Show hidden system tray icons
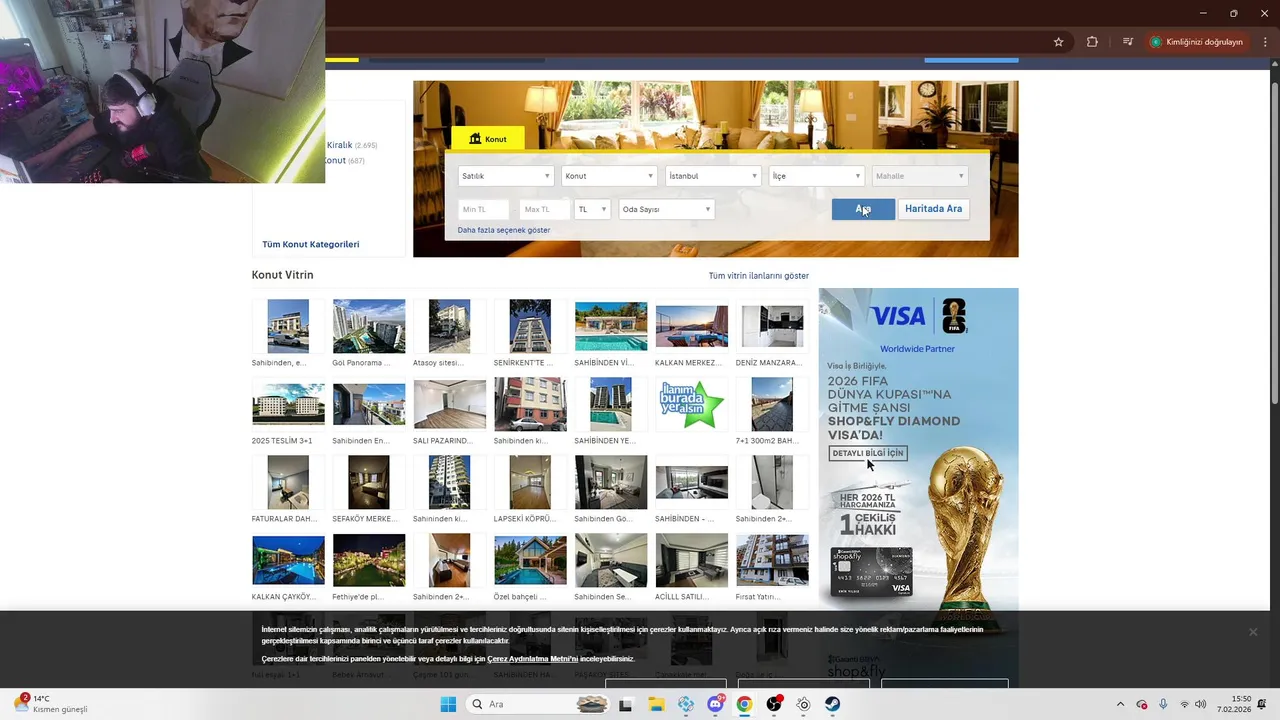The width and height of the screenshot is (1280, 720). coord(1120,704)
